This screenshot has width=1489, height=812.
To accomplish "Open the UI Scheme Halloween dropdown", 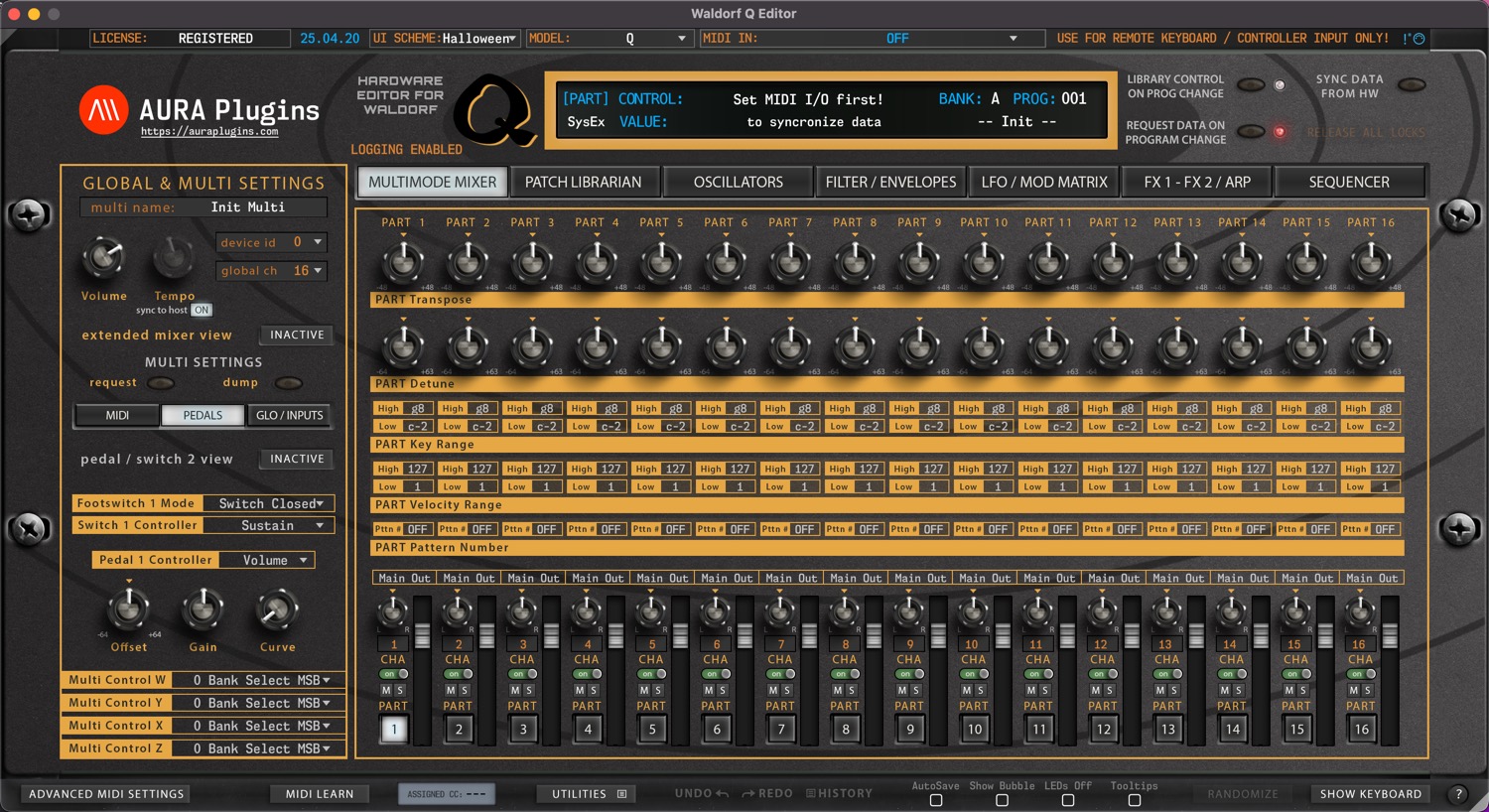I will point(445,39).
